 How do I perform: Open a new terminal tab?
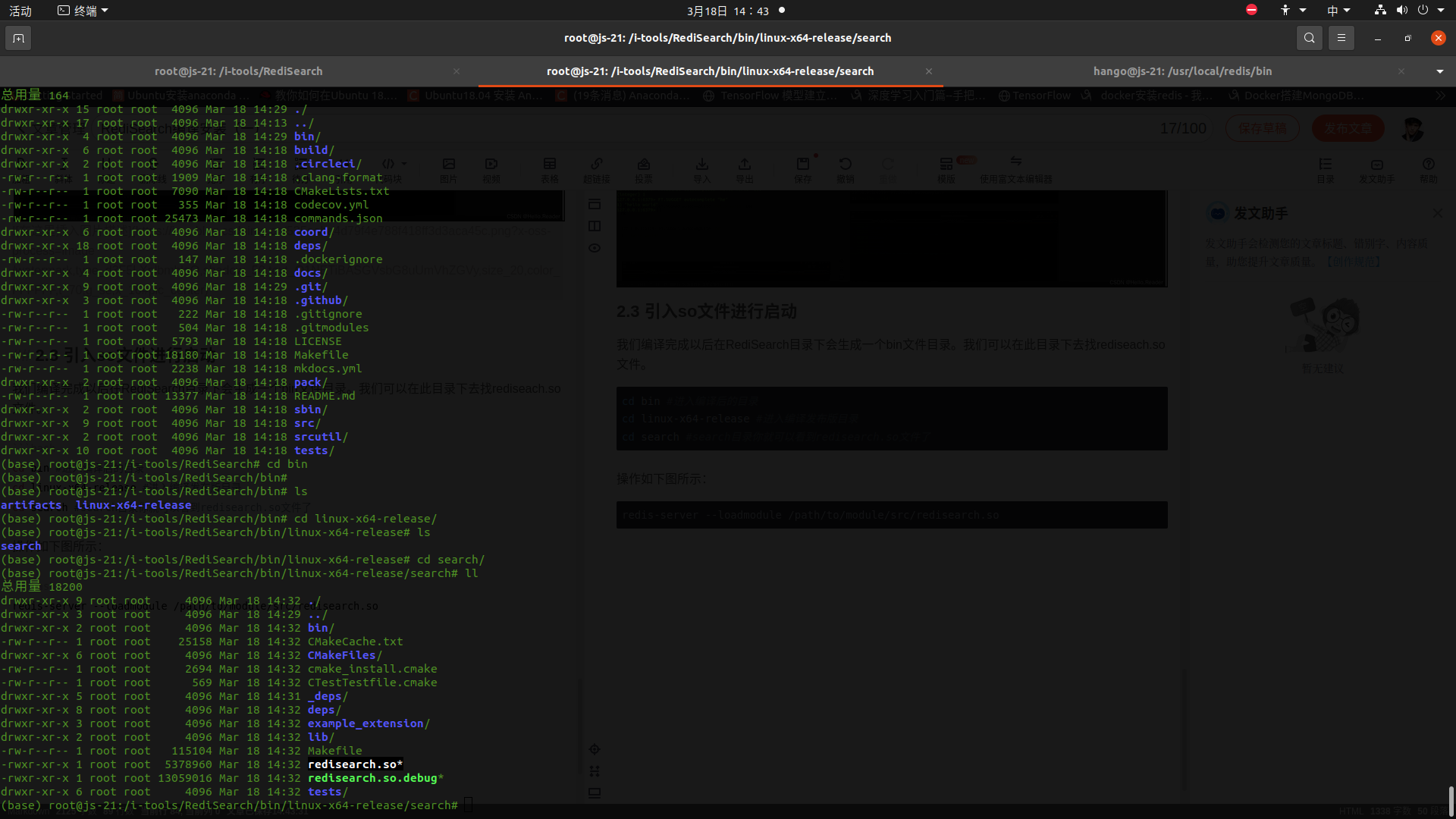pos(18,38)
